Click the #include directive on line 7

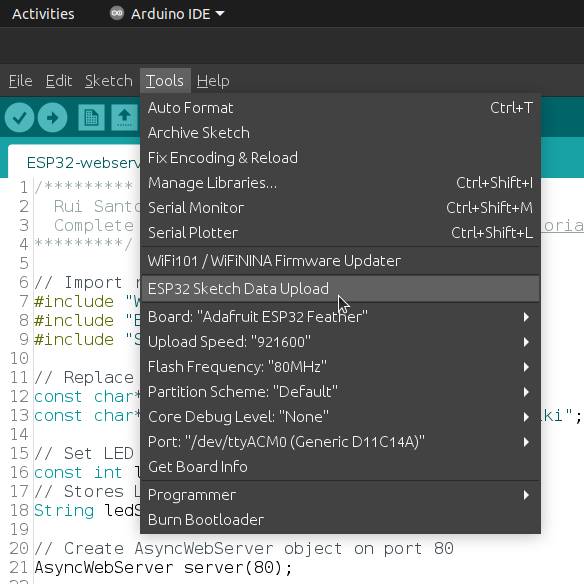(x=74, y=301)
